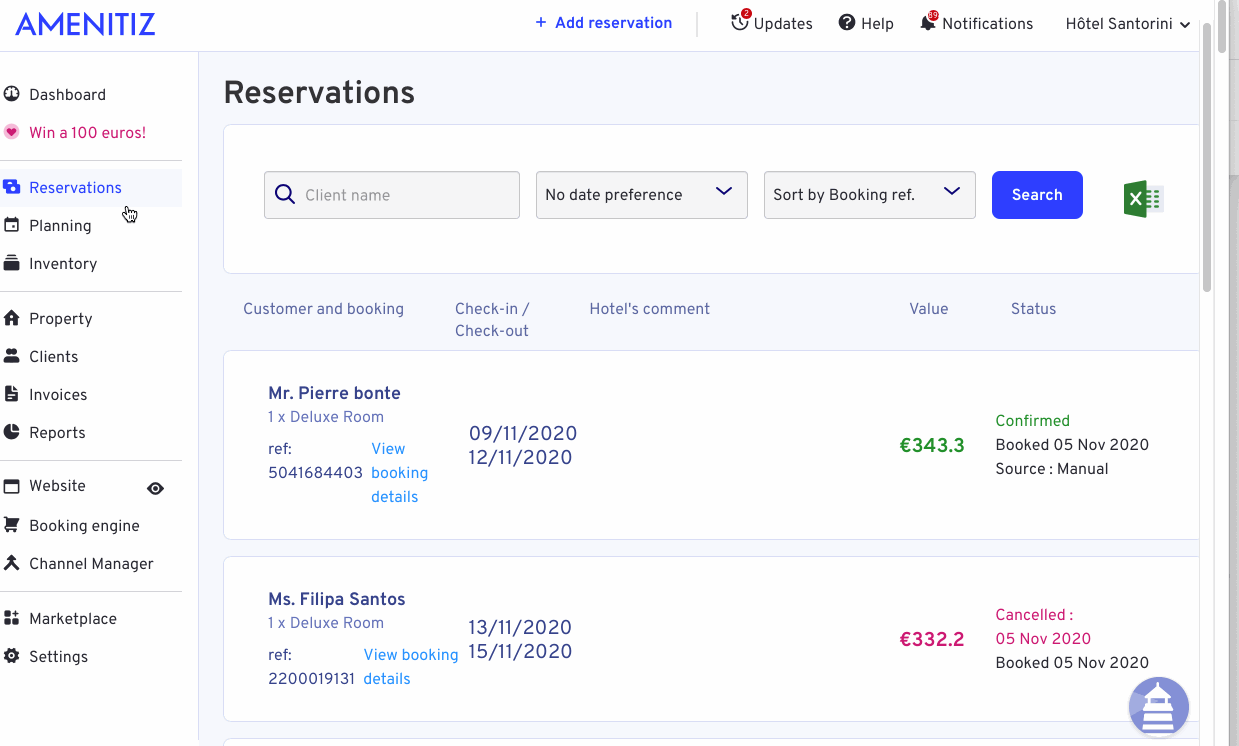This screenshot has width=1239, height=746.
Task: Click the Ms. Filipa Santos customer name
Action: [x=337, y=599]
